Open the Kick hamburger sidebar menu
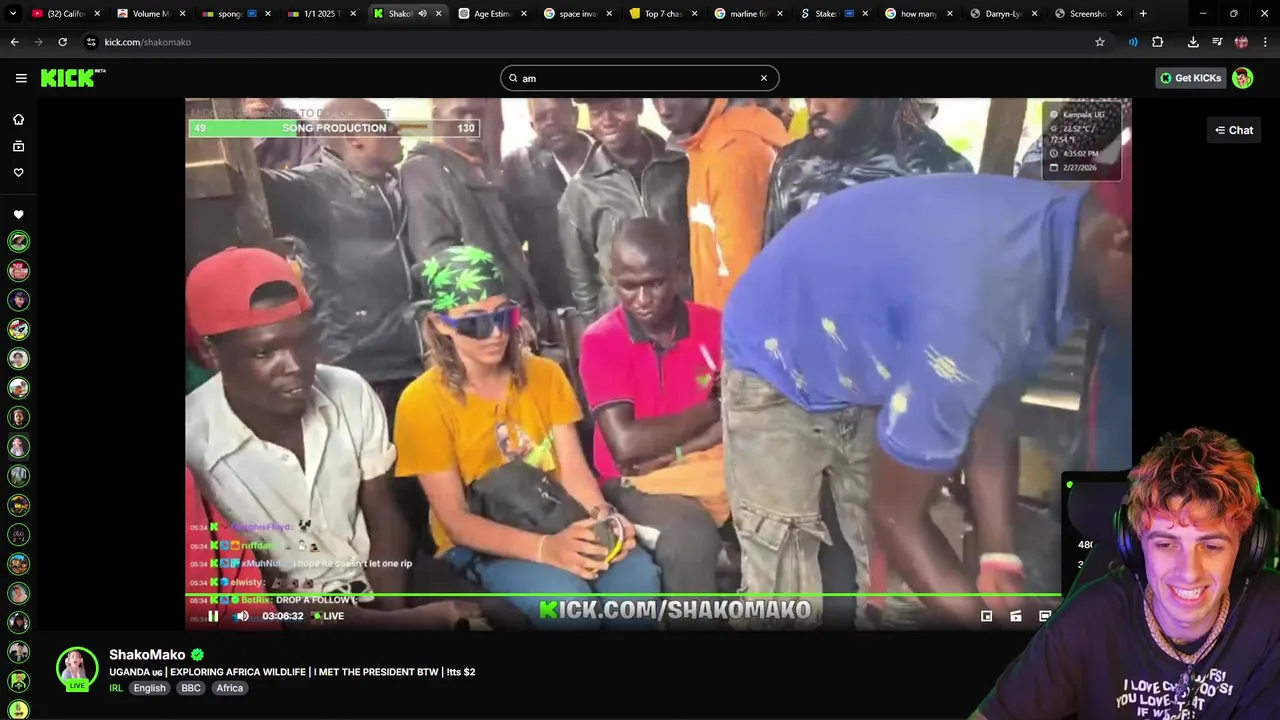This screenshot has width=1280, height=720. (x=21, y=78)
